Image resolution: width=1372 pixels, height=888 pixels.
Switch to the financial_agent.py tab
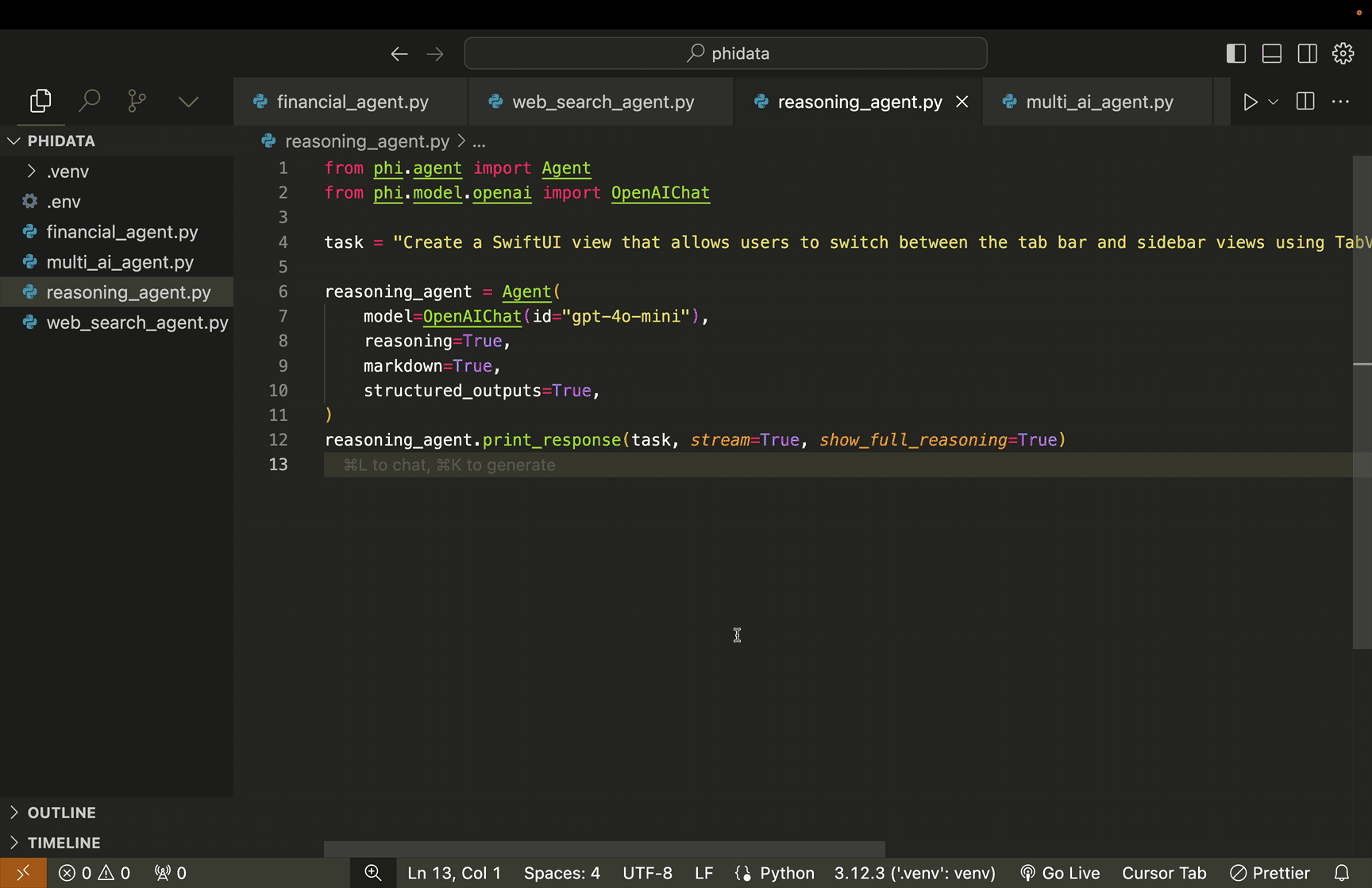click(352, 102)
